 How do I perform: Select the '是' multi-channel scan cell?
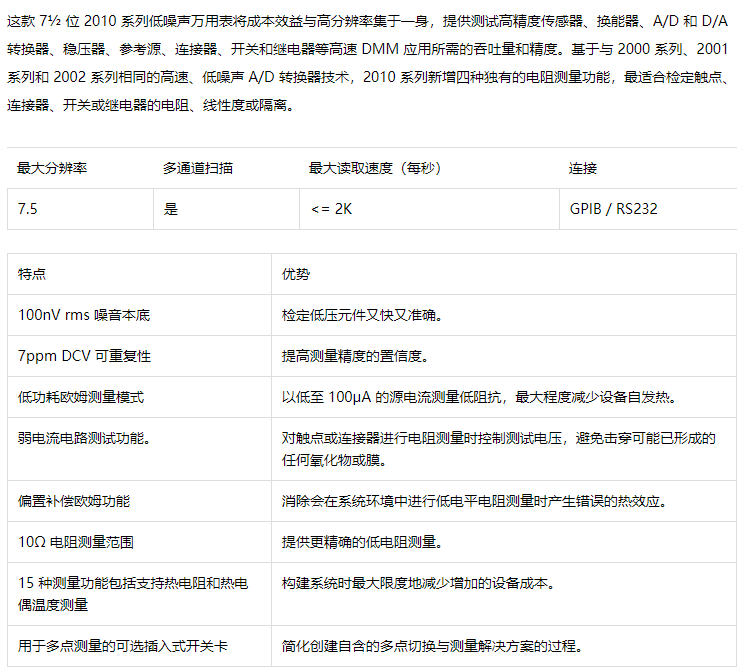(x=227, y=209)
